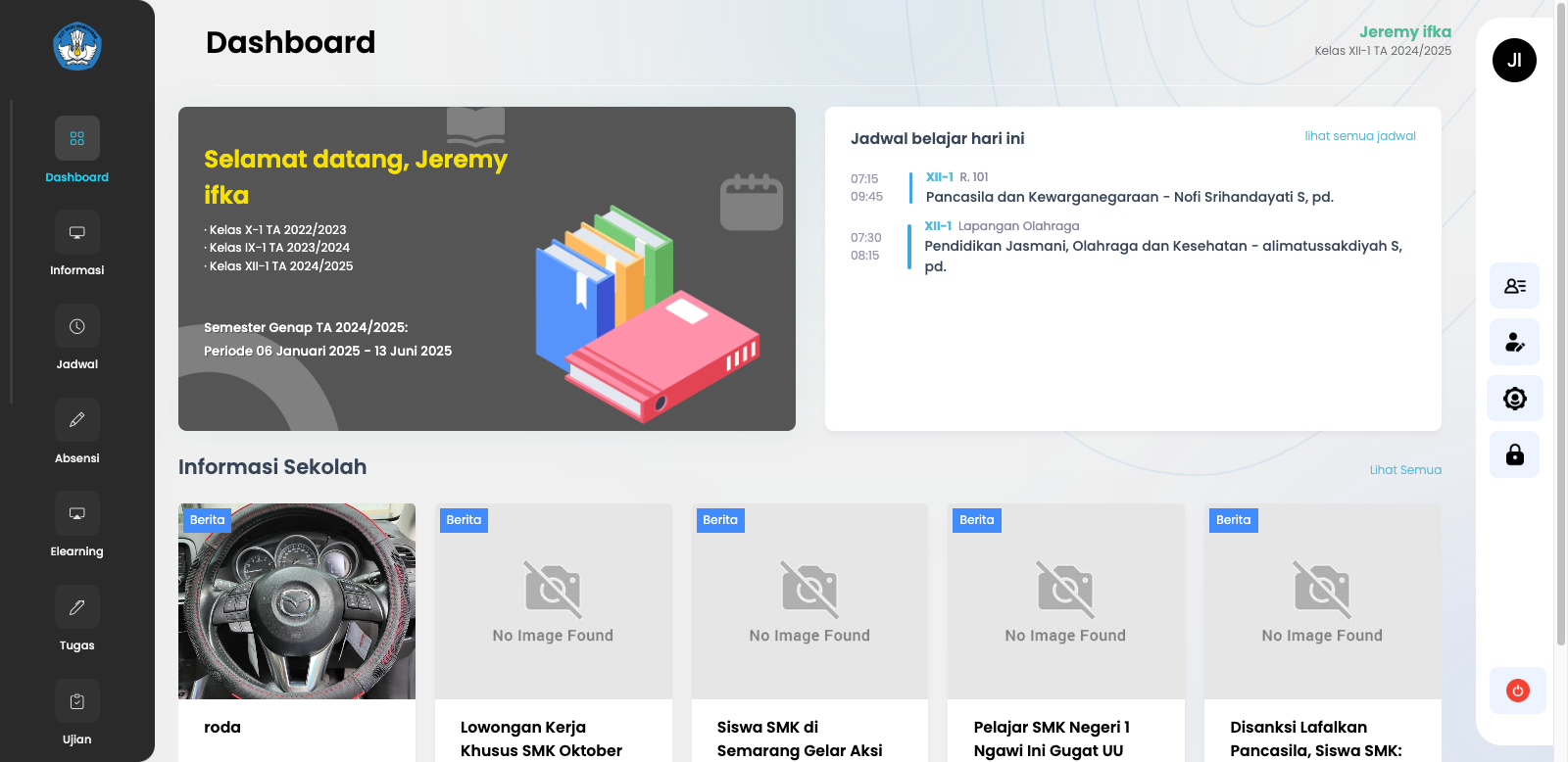This screenshot has height=762, width=1568.
Task: Click the red power logout button
Action: pyautogui.click(x=1517, y=691)
